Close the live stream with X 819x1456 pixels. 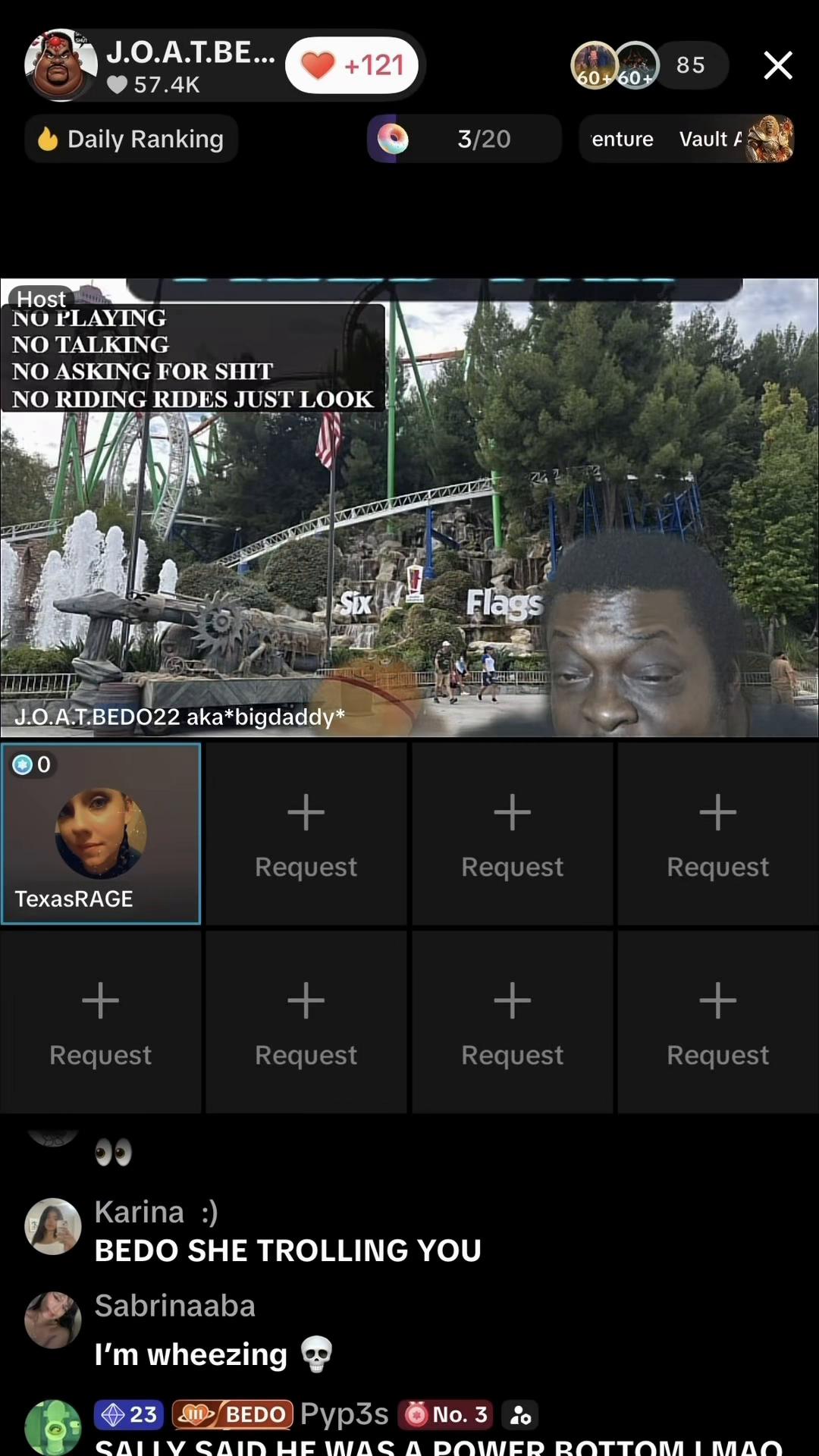coord(778,65)
